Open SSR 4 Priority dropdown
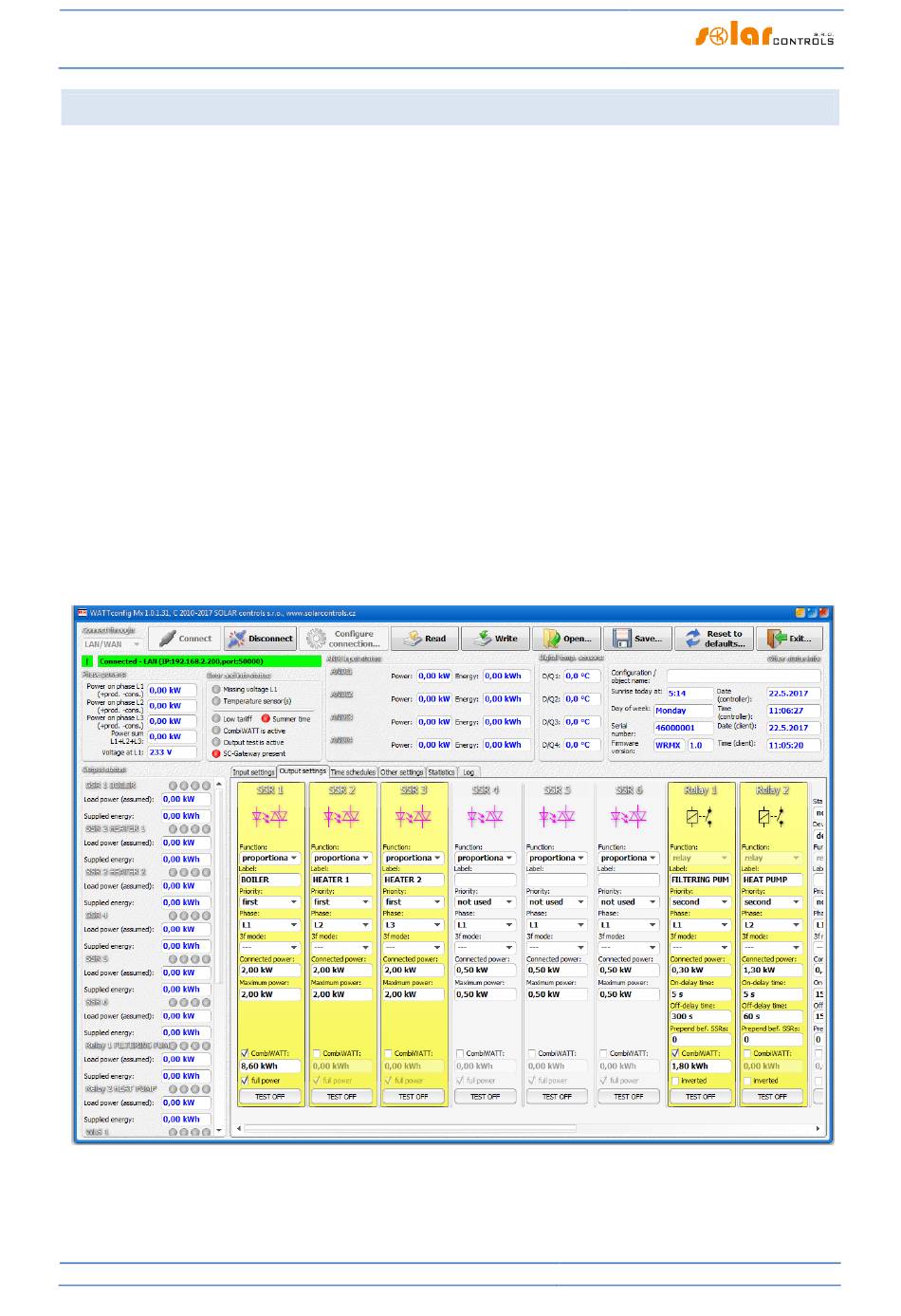901x1316 pixels. point(485,902)
